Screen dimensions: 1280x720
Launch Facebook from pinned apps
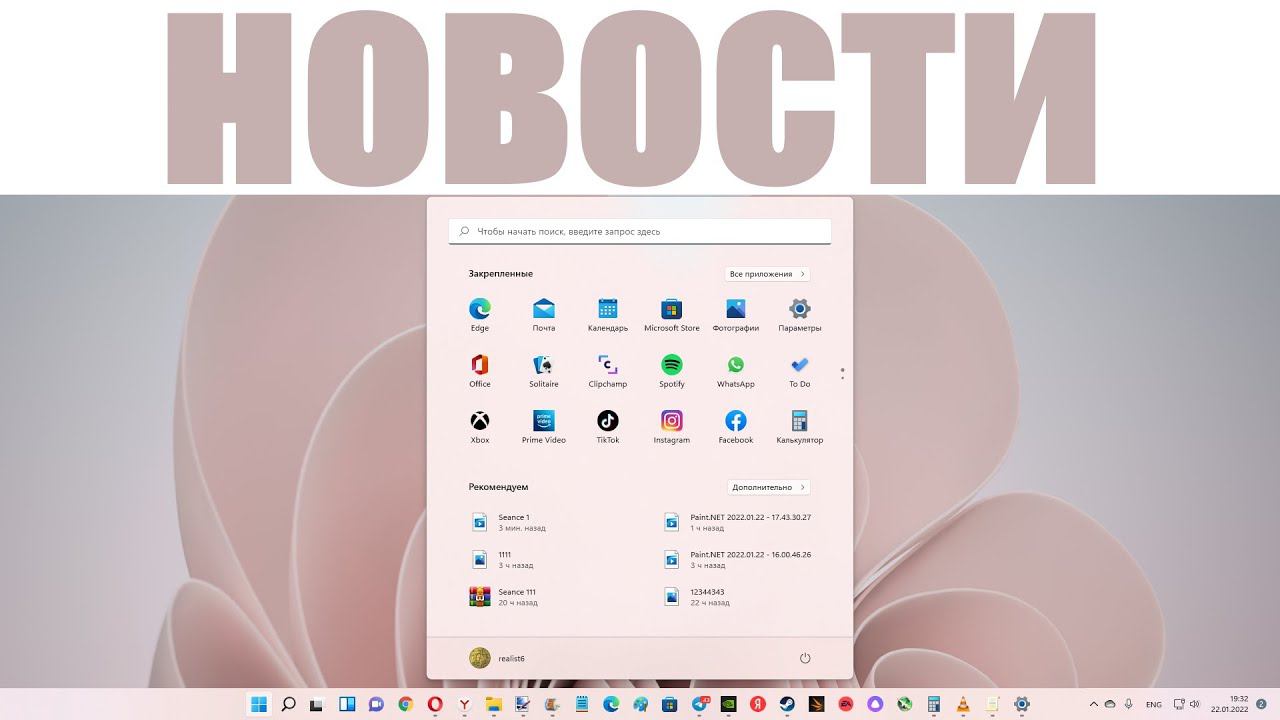[736, 426]
